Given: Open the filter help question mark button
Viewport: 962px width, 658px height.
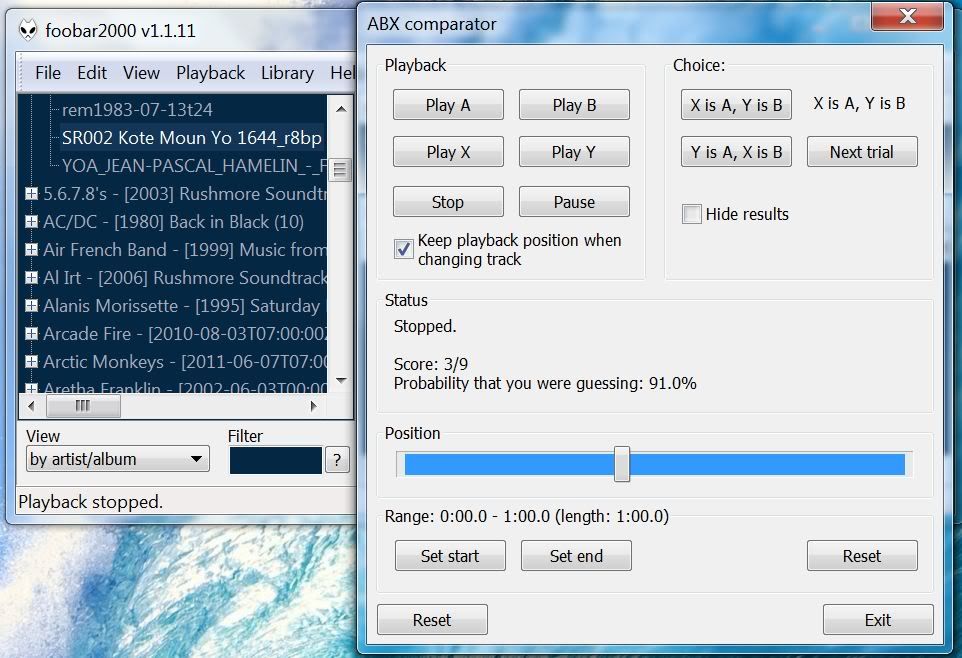Looking at the screenshot, I should click(x=337, y=460).
